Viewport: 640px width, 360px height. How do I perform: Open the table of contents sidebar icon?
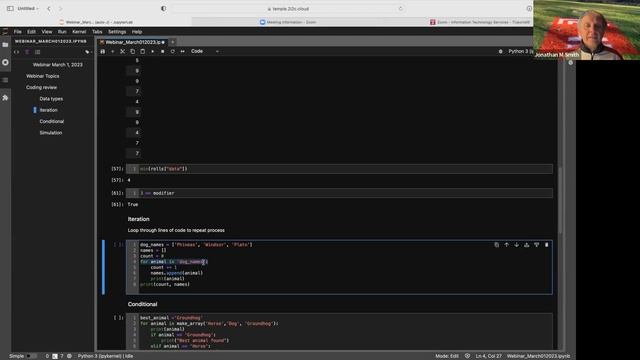(x=5, y=80)
